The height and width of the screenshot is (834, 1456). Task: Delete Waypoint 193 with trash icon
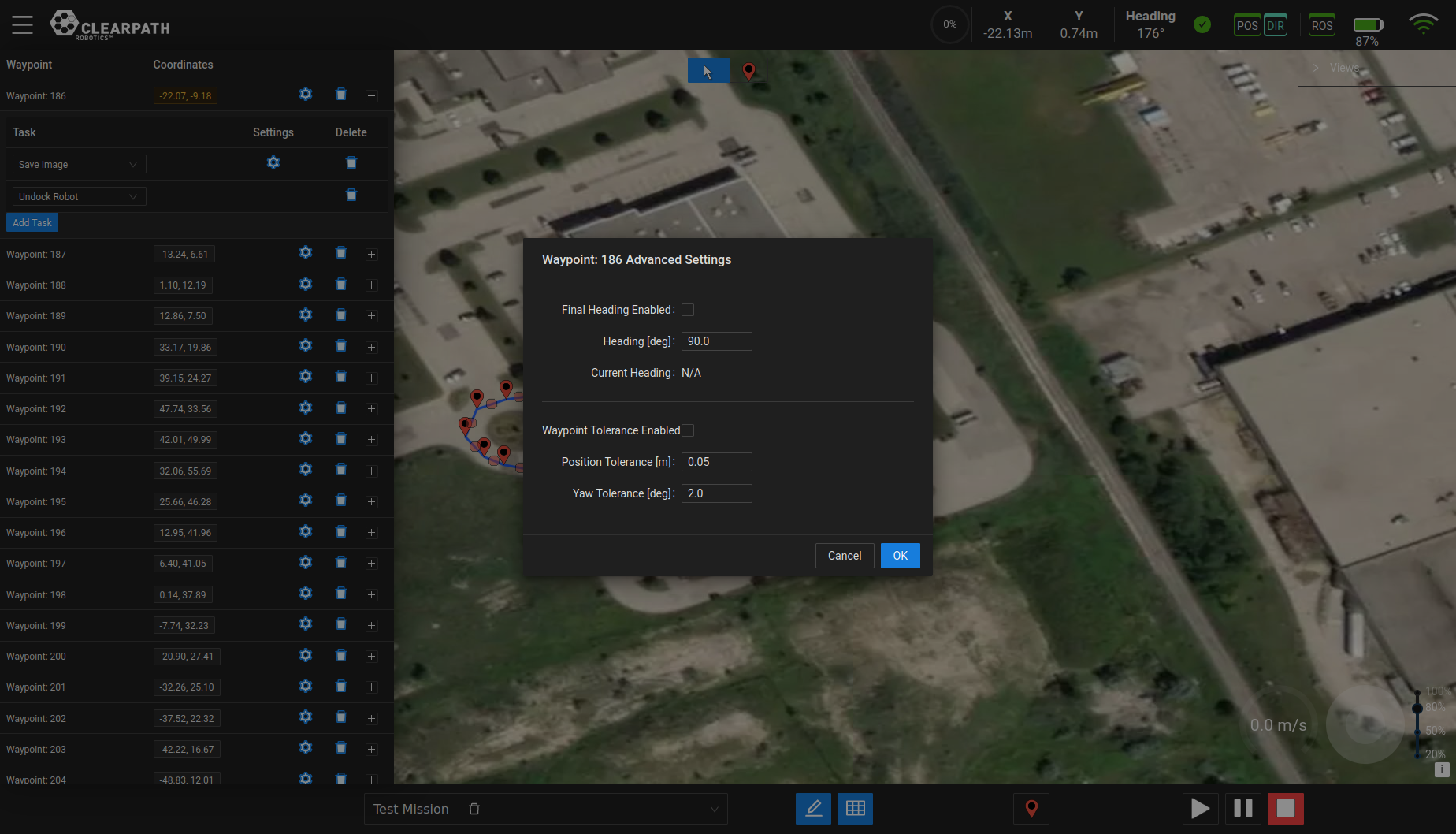(x=341, y=439)
